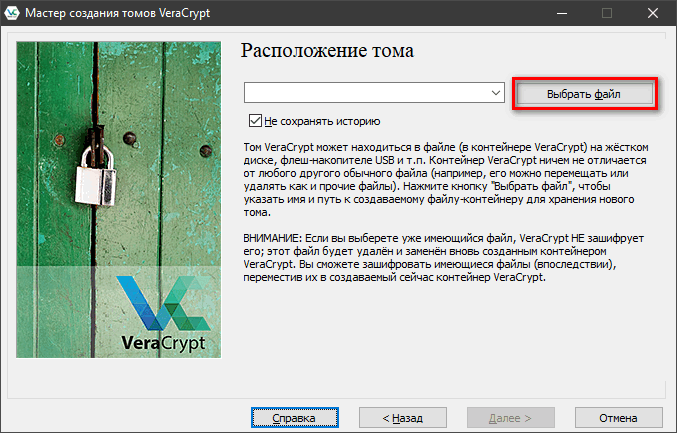
Task: Close the VeraCrypt volume creation wizard
Action: coord(652,14)
